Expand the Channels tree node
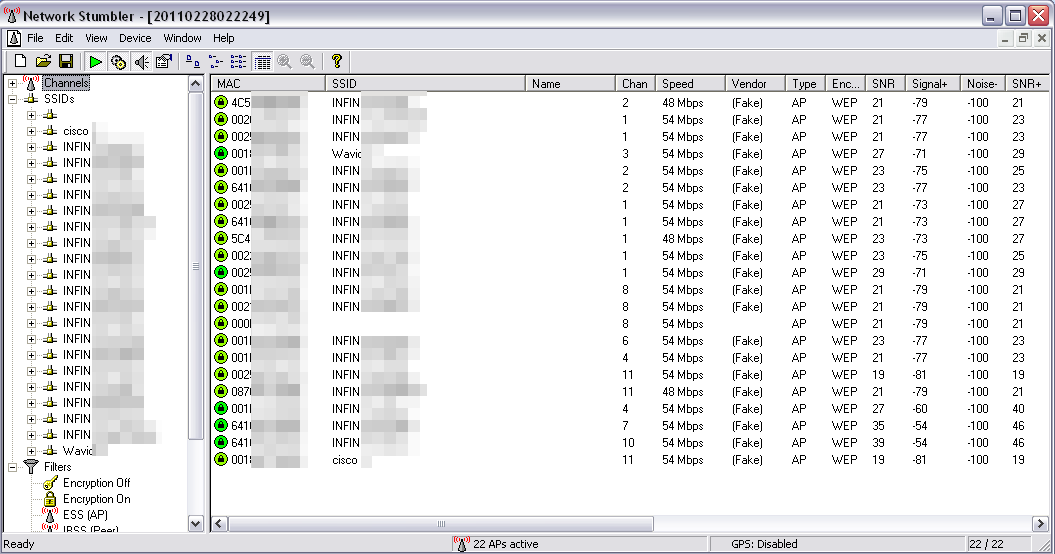Screen dimensions: 1055x554 pos(13,83)
